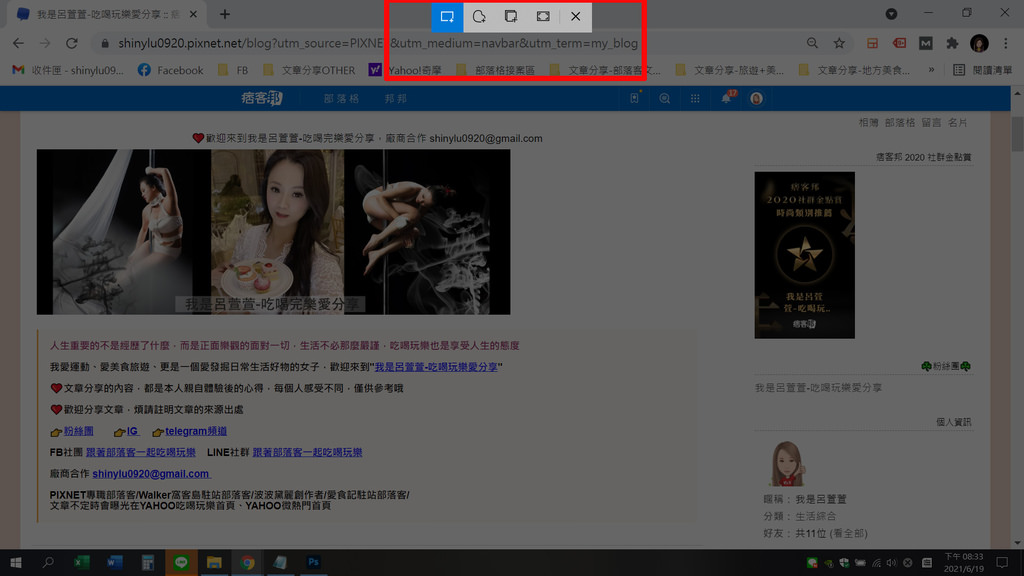
Task: Reload the current page
Action: click(x=72, y=43)
